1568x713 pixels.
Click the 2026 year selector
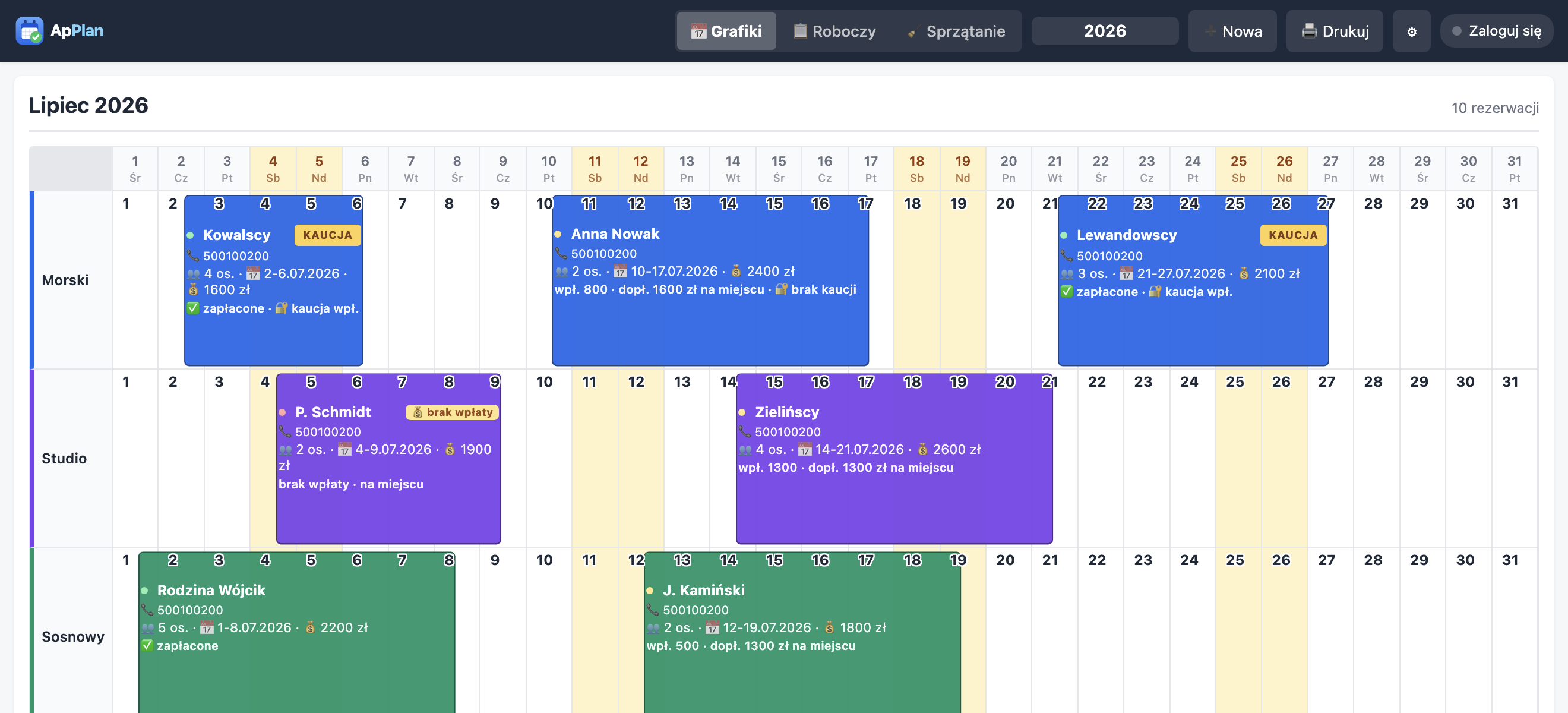click(1104, 31)
